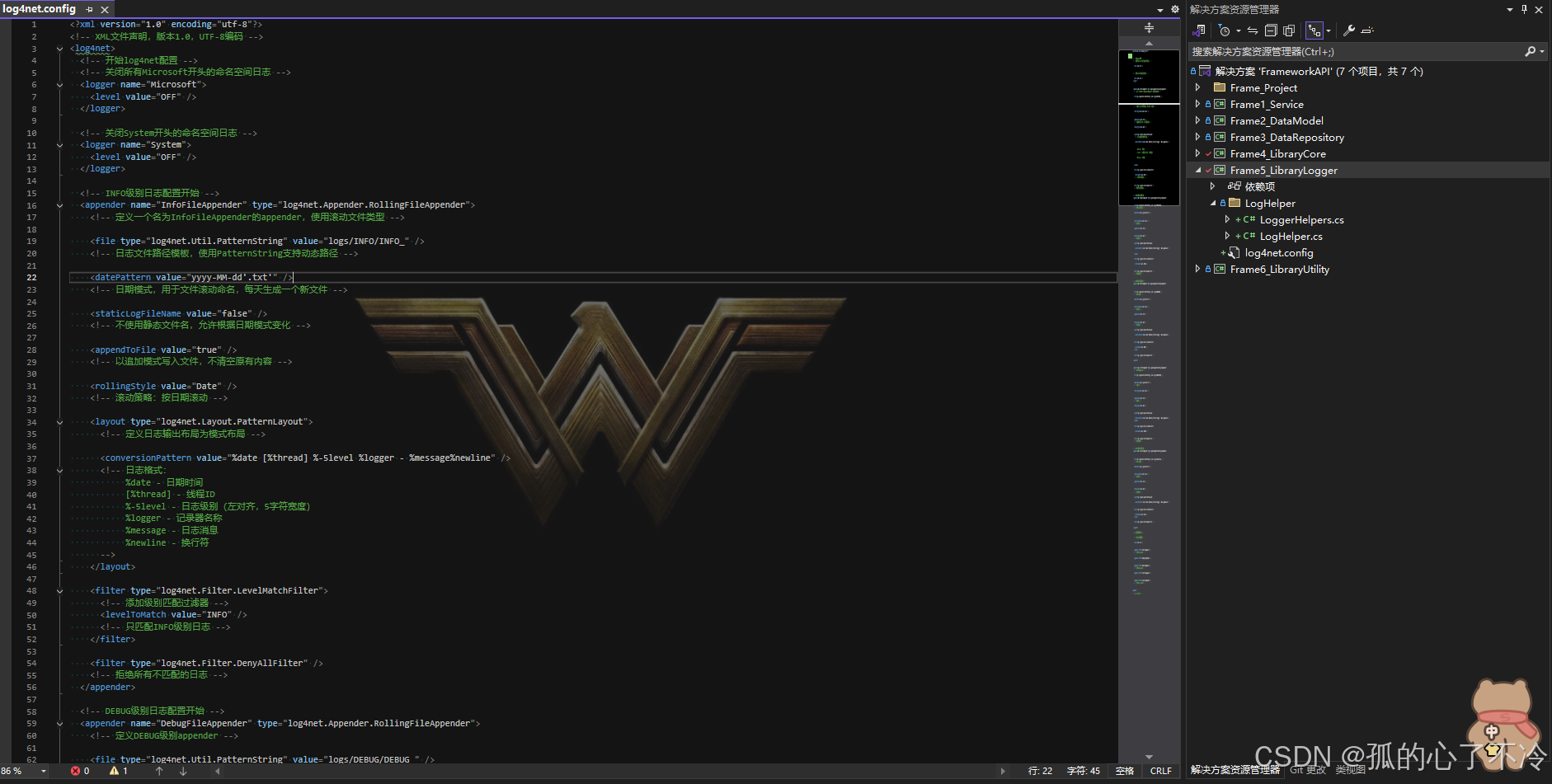Screen dimensions: 1552x784
Task: Toggle the show all files icon
Action: [x=1289, y=31]
